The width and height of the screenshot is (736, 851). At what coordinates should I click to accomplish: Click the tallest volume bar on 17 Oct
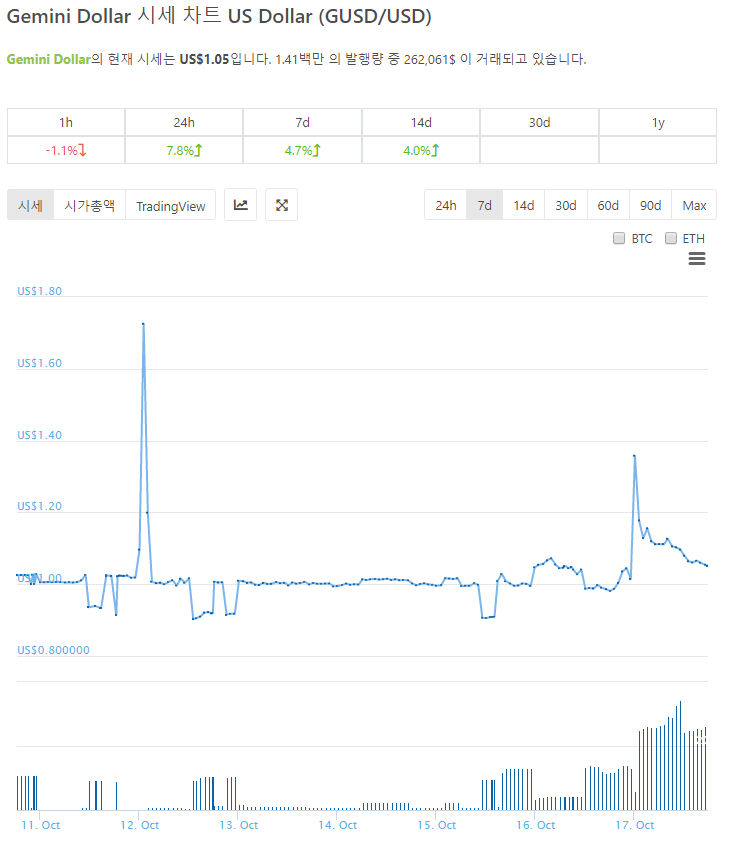point(680,755)
